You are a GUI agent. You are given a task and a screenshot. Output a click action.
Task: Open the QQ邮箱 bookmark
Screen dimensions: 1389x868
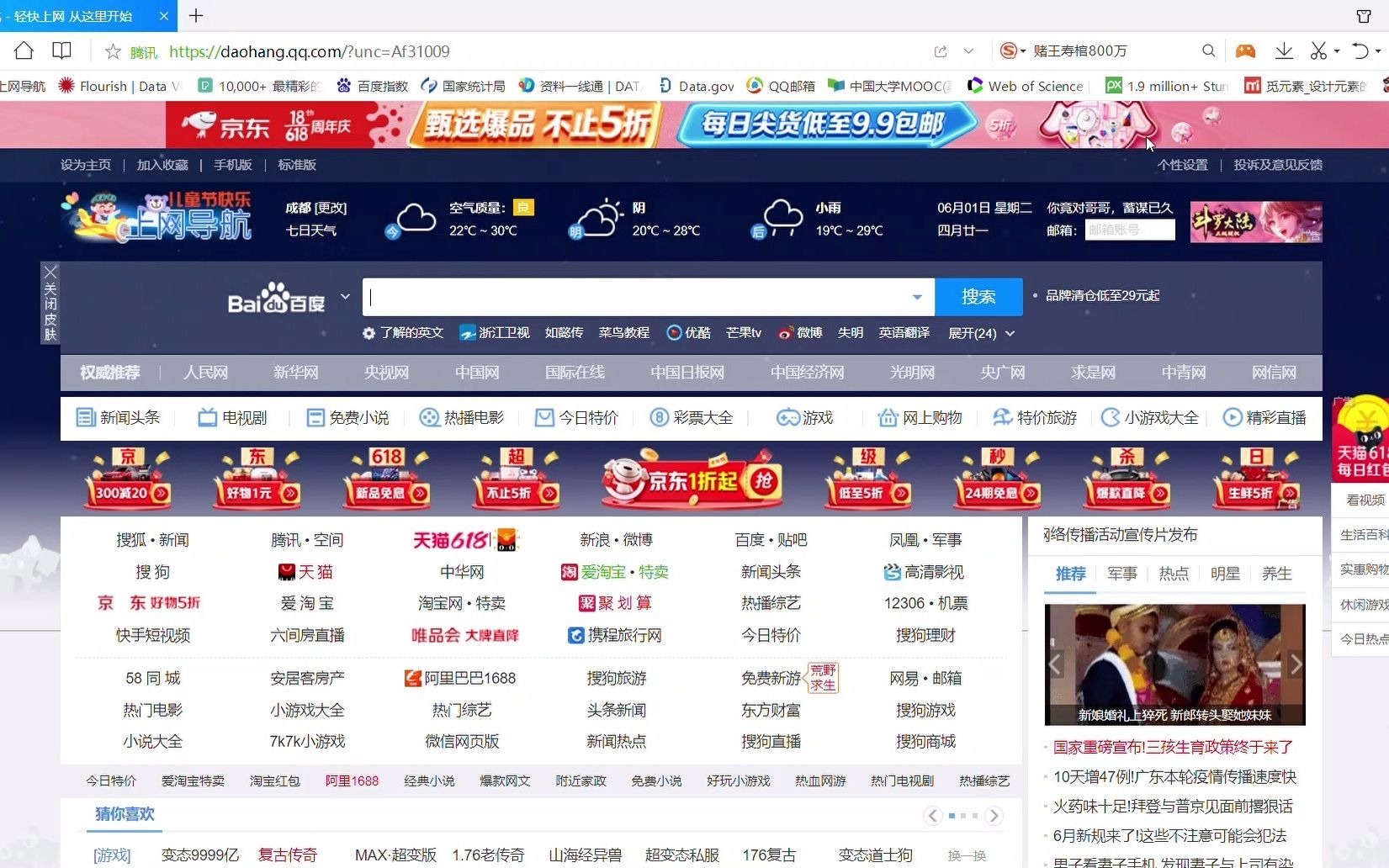782,86
